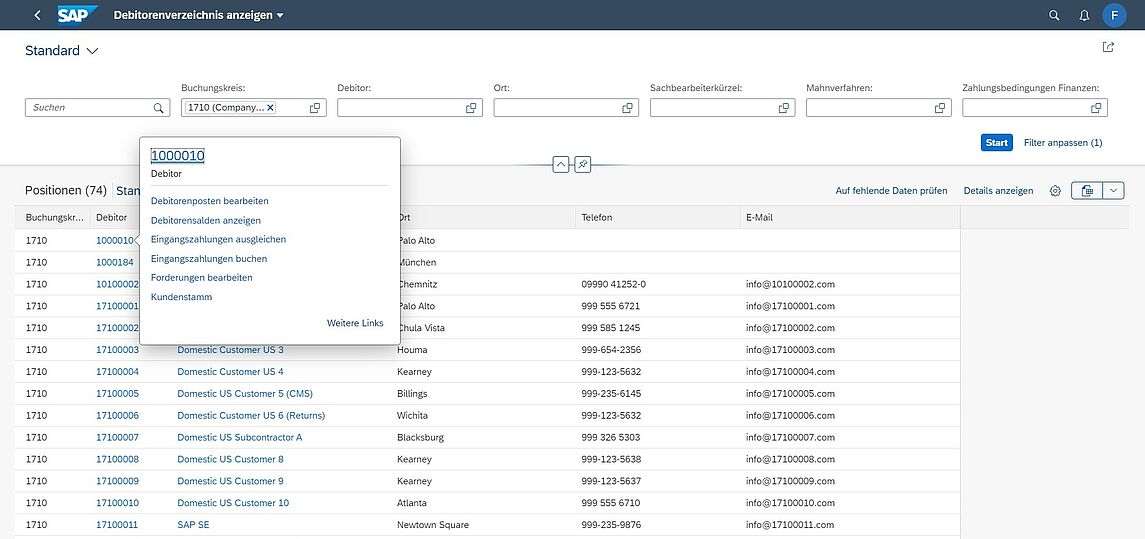The image size is (1145, 539).
Task: Click Filter anpassen (1) link
Action: coord(1062,143)
